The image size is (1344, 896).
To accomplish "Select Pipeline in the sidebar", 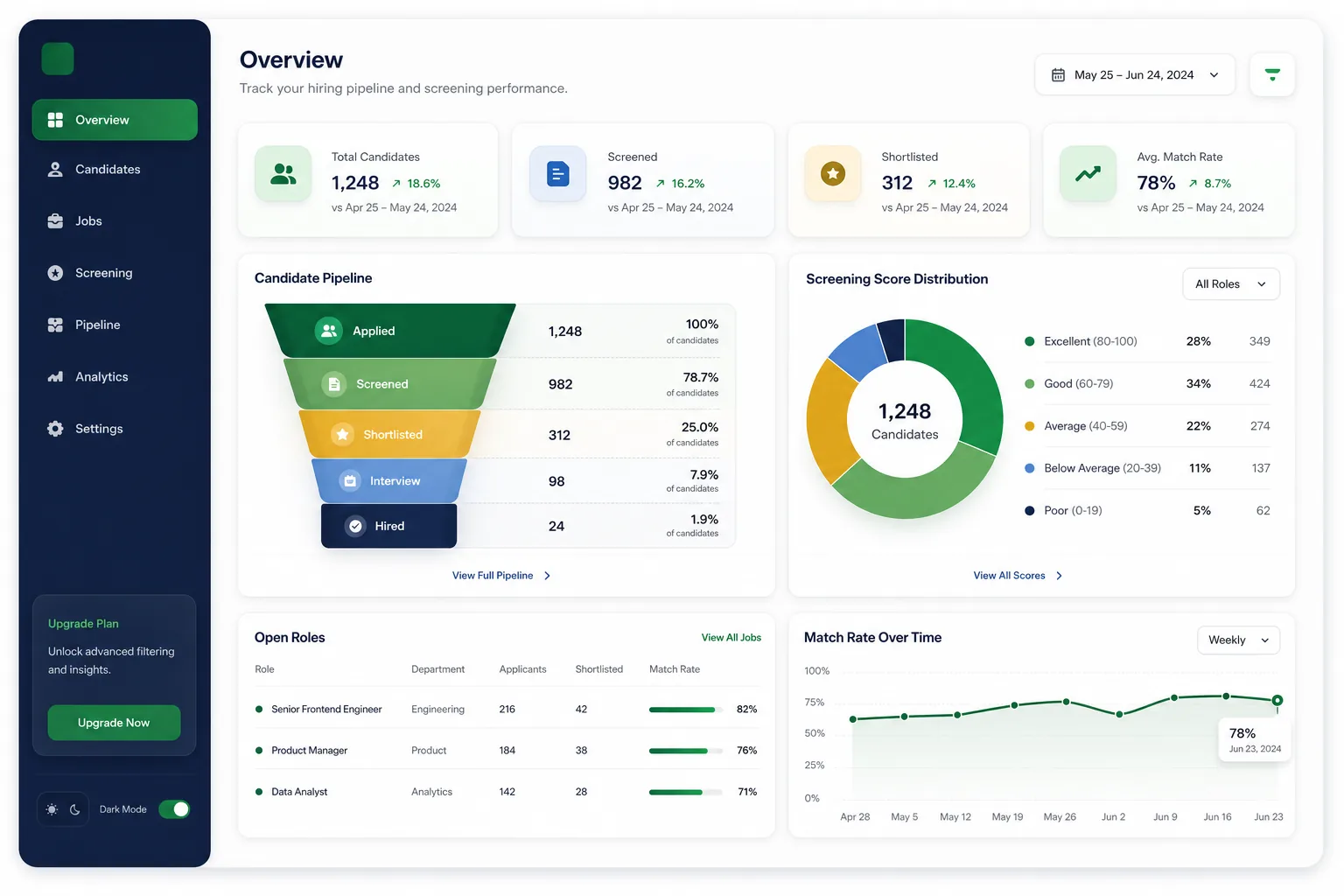I will [x=115, y=325].
